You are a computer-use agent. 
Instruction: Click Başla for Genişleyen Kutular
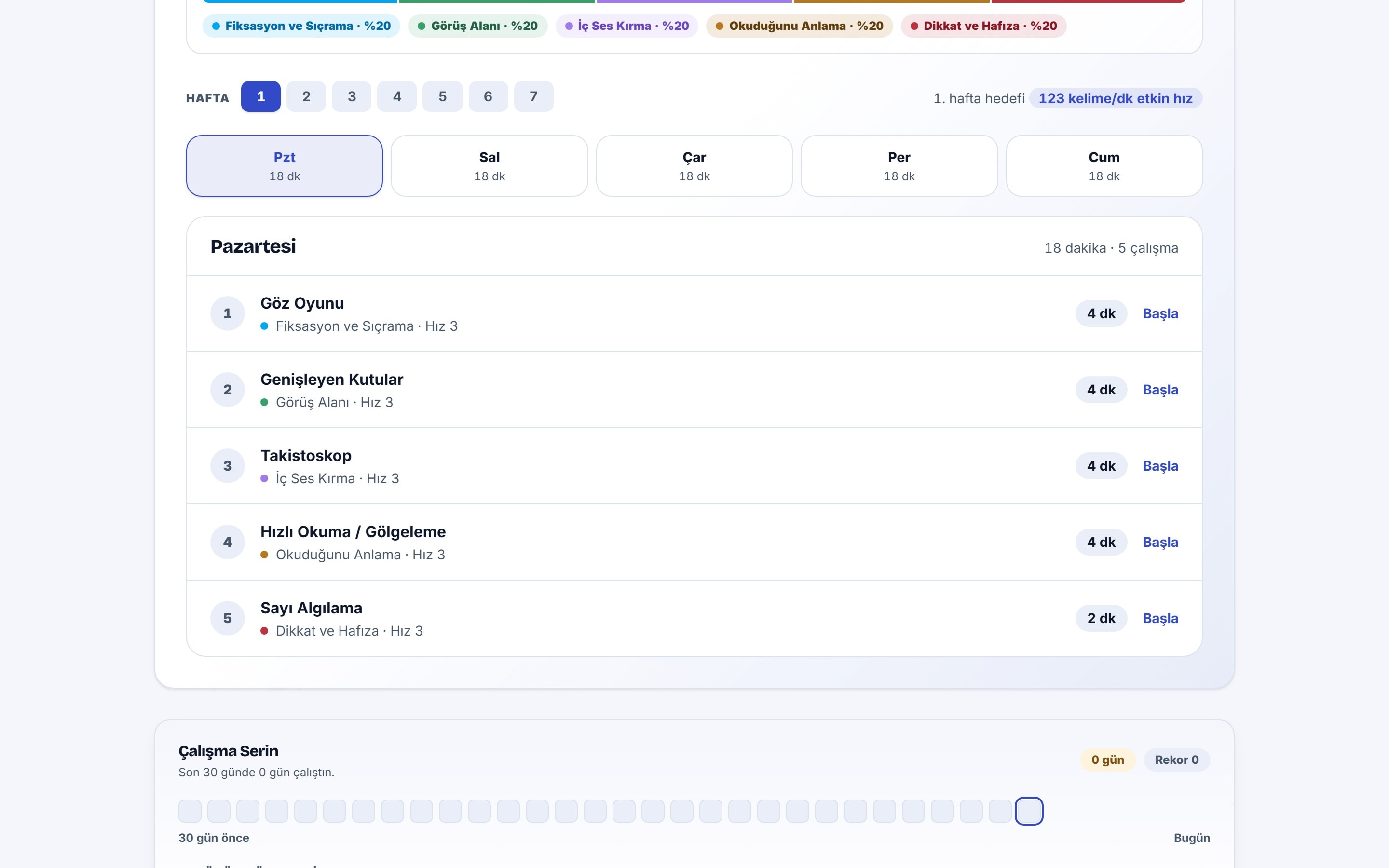pos(1160,390)
